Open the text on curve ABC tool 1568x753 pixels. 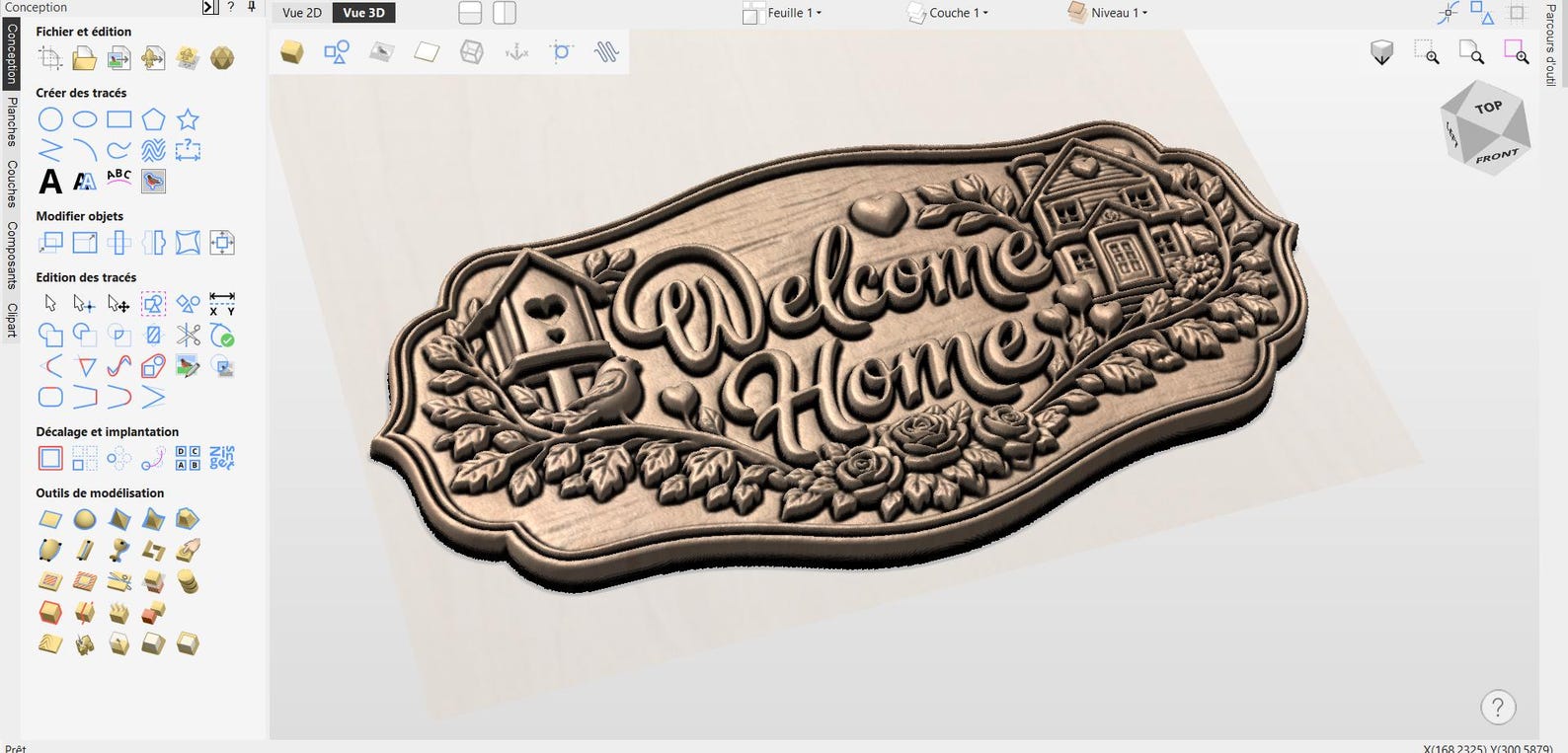[x=119, y=179]
